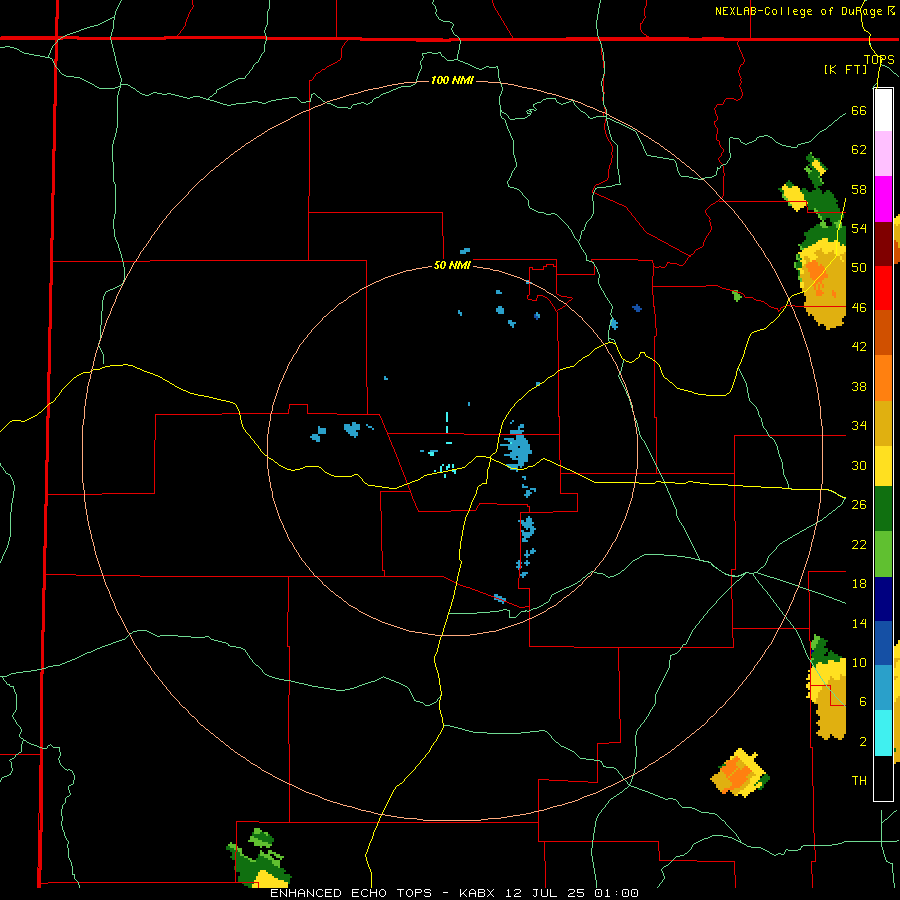This screenshot has width=900, height=900.
Task: Click the gold legend color band
Action: pyautogui.click(x=883, y=423)
